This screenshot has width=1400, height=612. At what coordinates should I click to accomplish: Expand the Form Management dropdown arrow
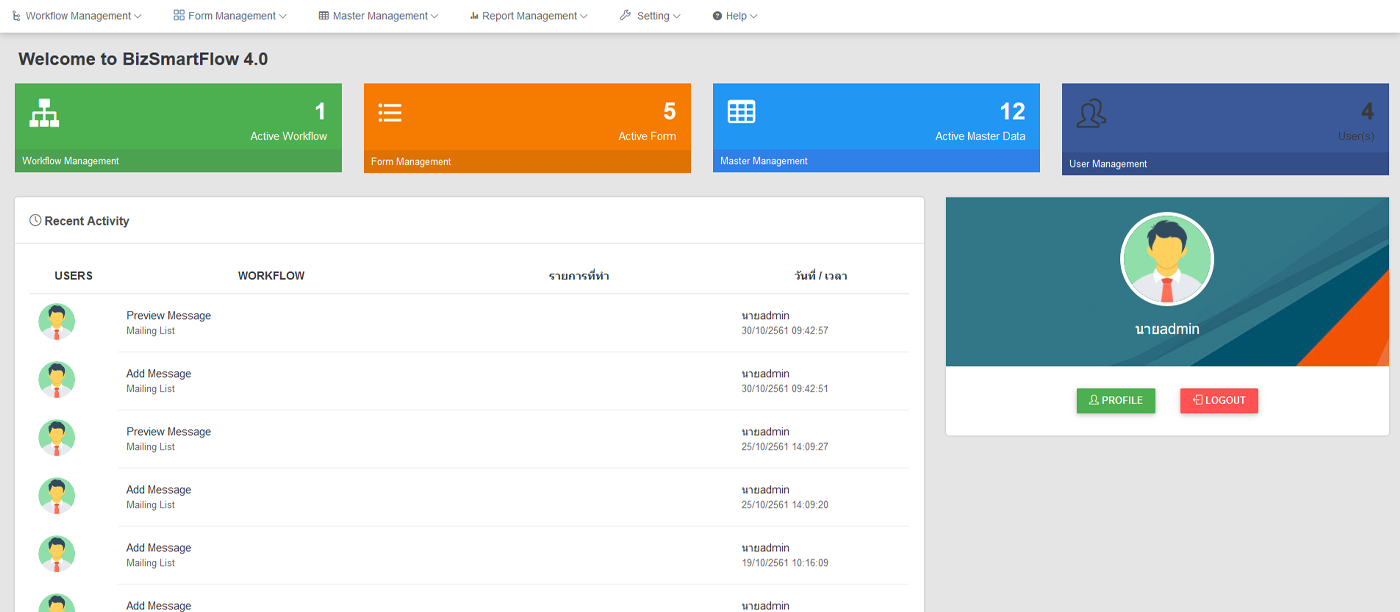(283, 16)
